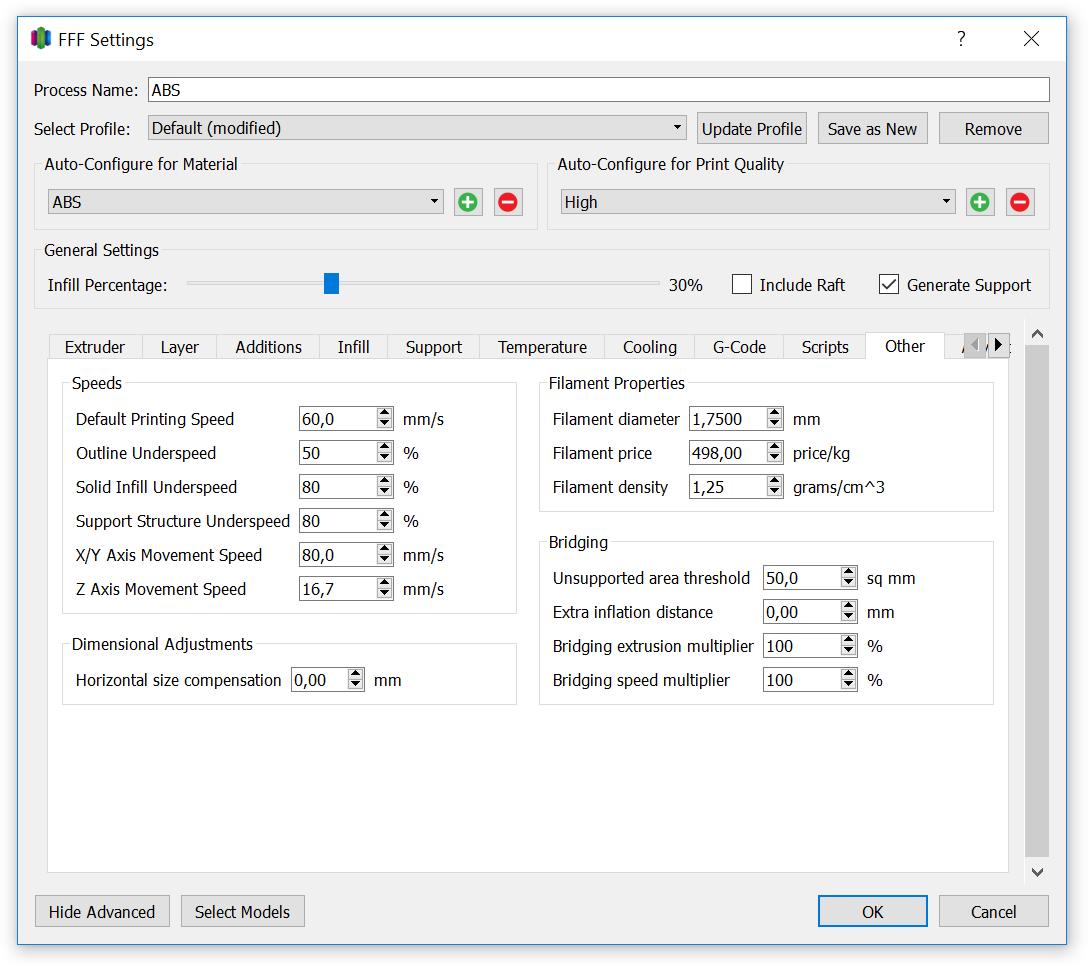1088x967 pixels.
Task: Click the Extra inflation distance field
Action: pos(801,612)
